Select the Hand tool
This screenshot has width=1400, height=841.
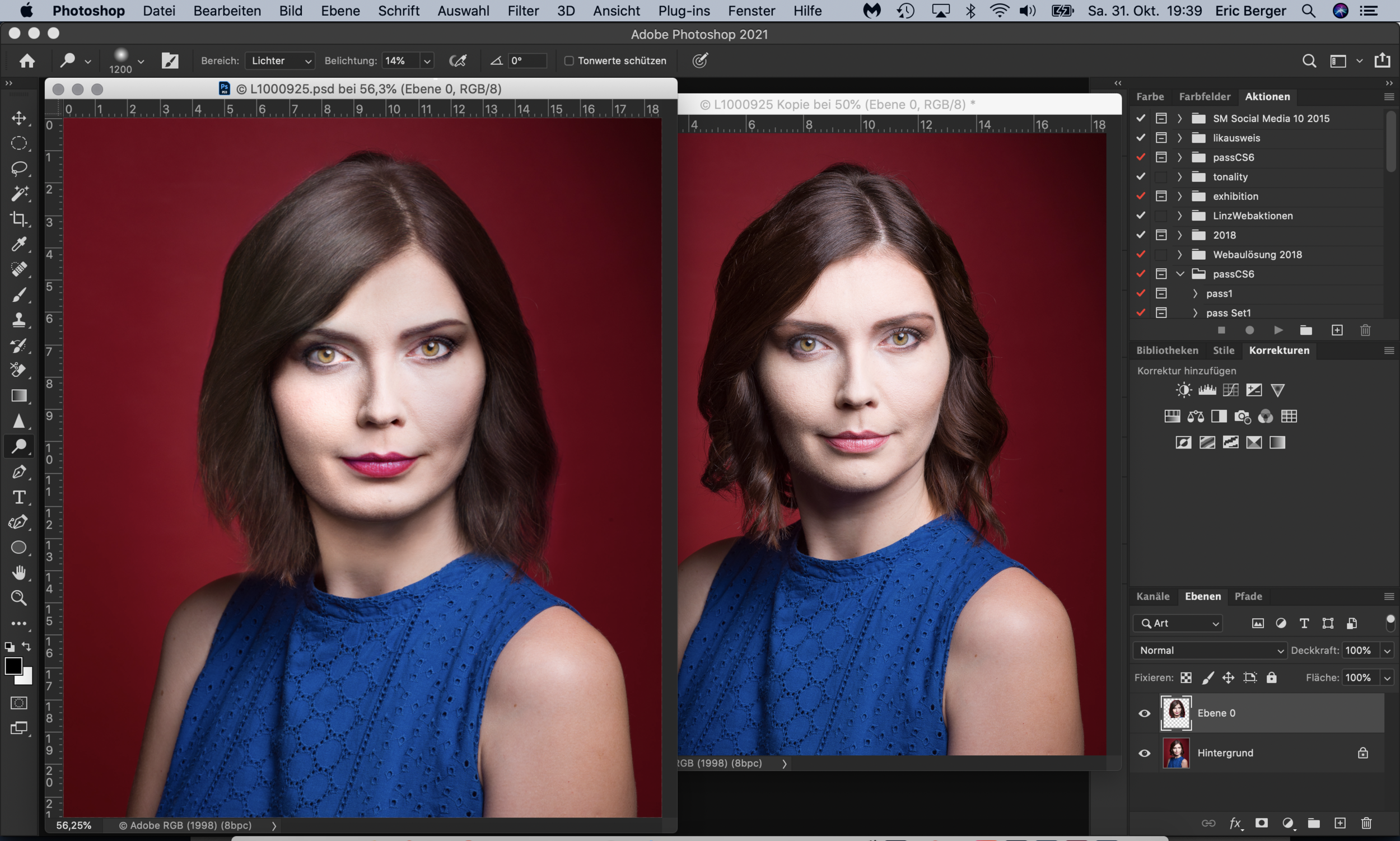[19, 573]
